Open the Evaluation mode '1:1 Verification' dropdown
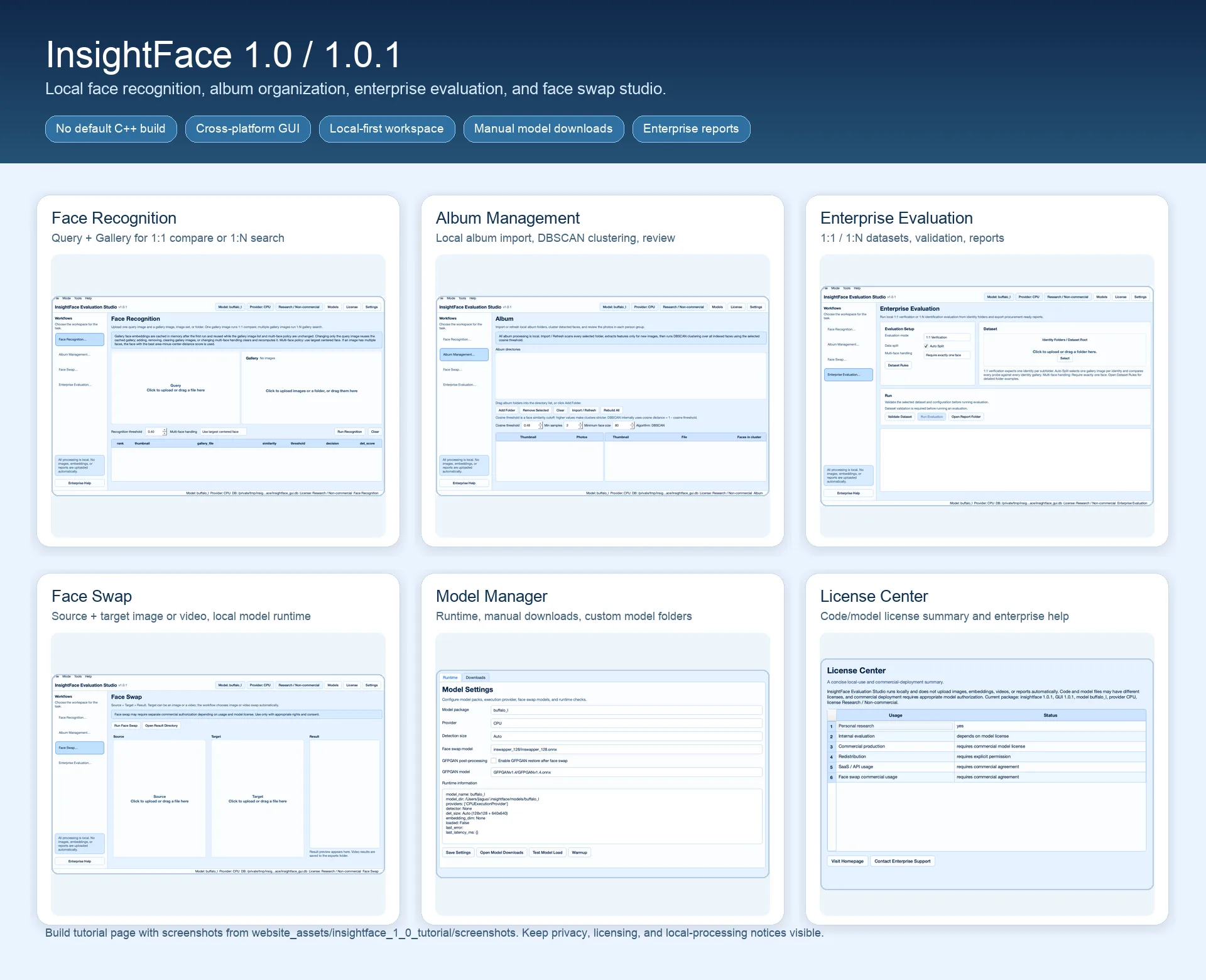 947,337
